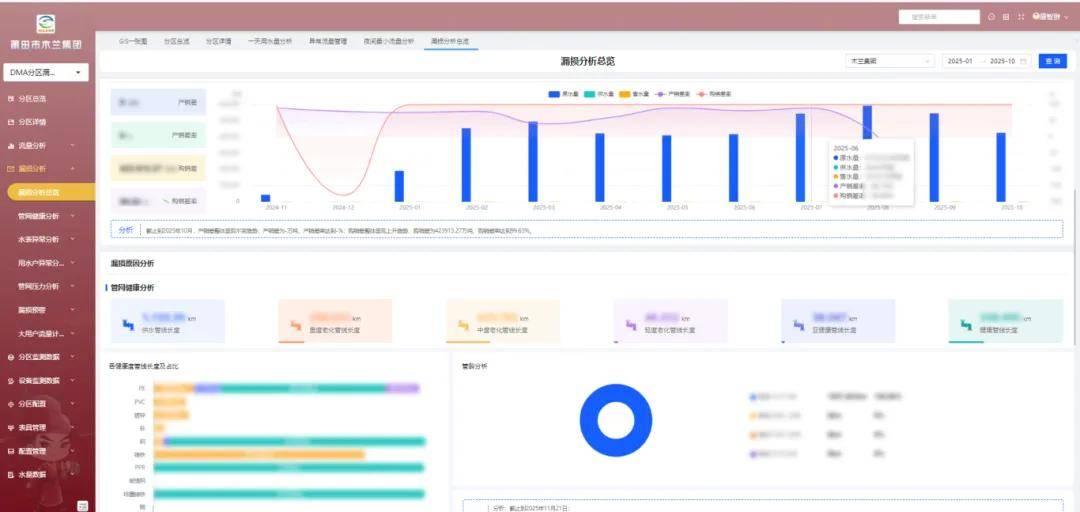1080x512 pixels.
Task: Open the DMA分区 system dropdown
Action: [47, 72]
